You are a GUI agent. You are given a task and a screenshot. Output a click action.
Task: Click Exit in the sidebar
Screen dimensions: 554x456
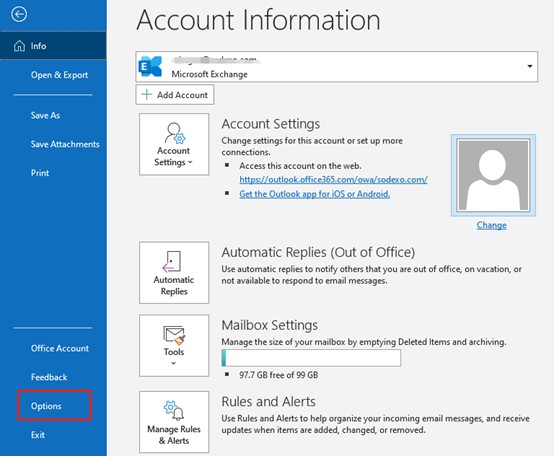(38, 435)
